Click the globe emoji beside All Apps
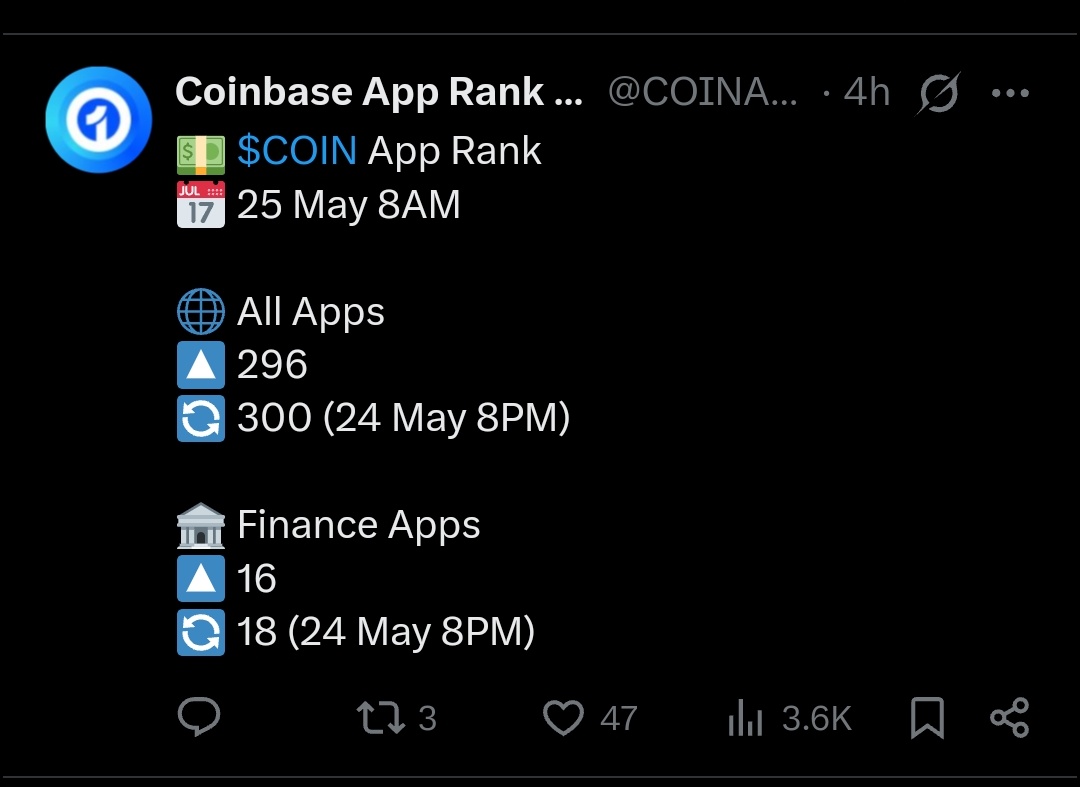Viewport: 1080px width, 787px height. 200,312
